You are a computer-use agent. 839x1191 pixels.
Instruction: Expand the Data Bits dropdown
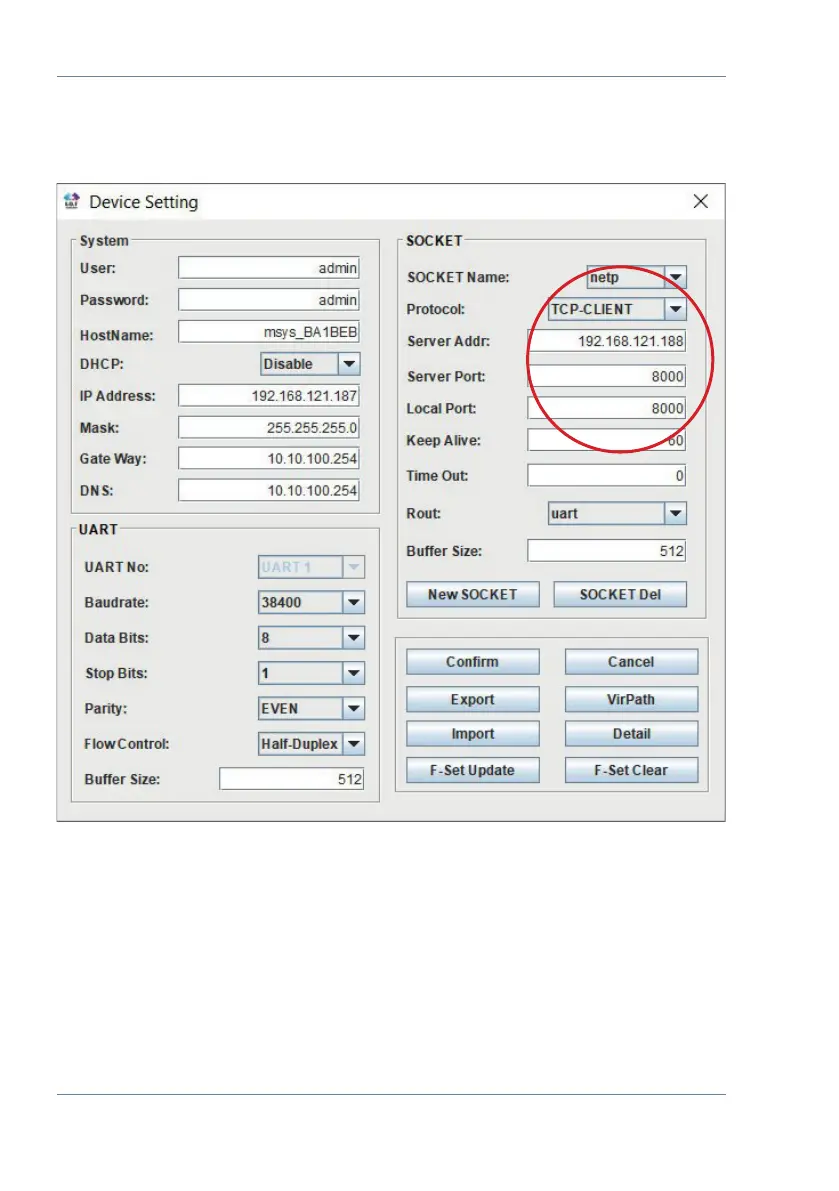coord(352,638)
